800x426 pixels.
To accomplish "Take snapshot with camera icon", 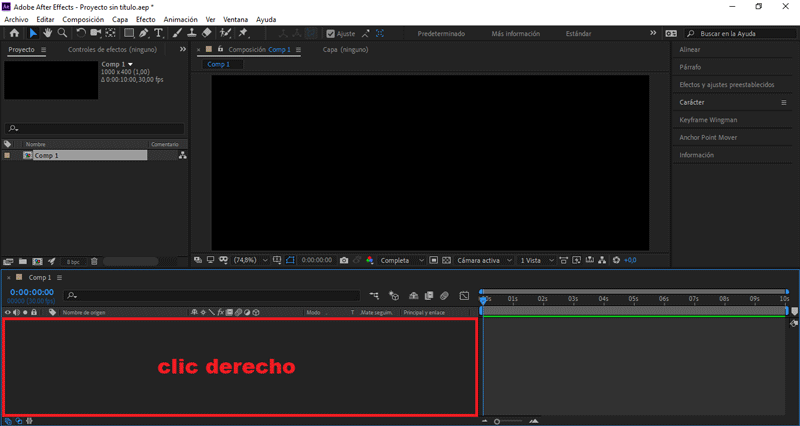I will pos(344,260).
